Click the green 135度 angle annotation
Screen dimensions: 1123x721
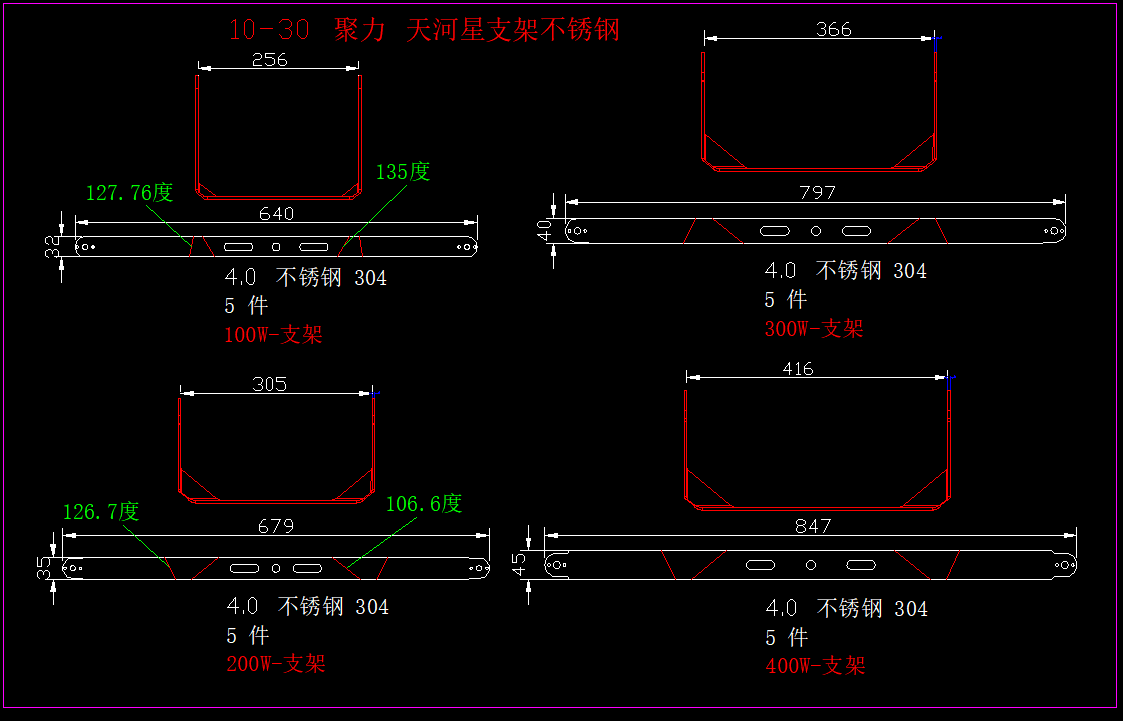pos(403,172)
